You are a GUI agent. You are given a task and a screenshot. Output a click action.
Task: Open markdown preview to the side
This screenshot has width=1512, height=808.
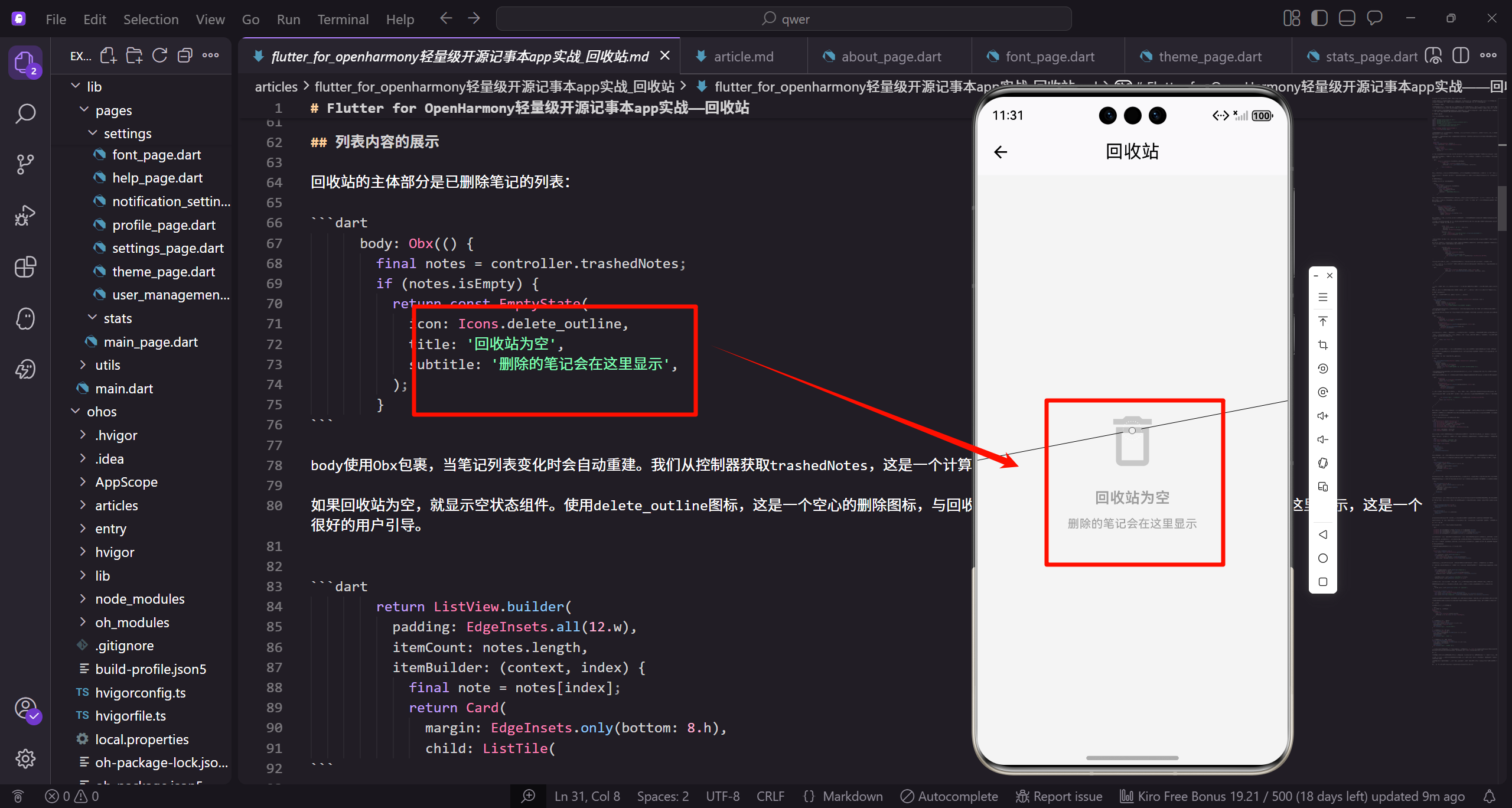[x=1433, y=56]
